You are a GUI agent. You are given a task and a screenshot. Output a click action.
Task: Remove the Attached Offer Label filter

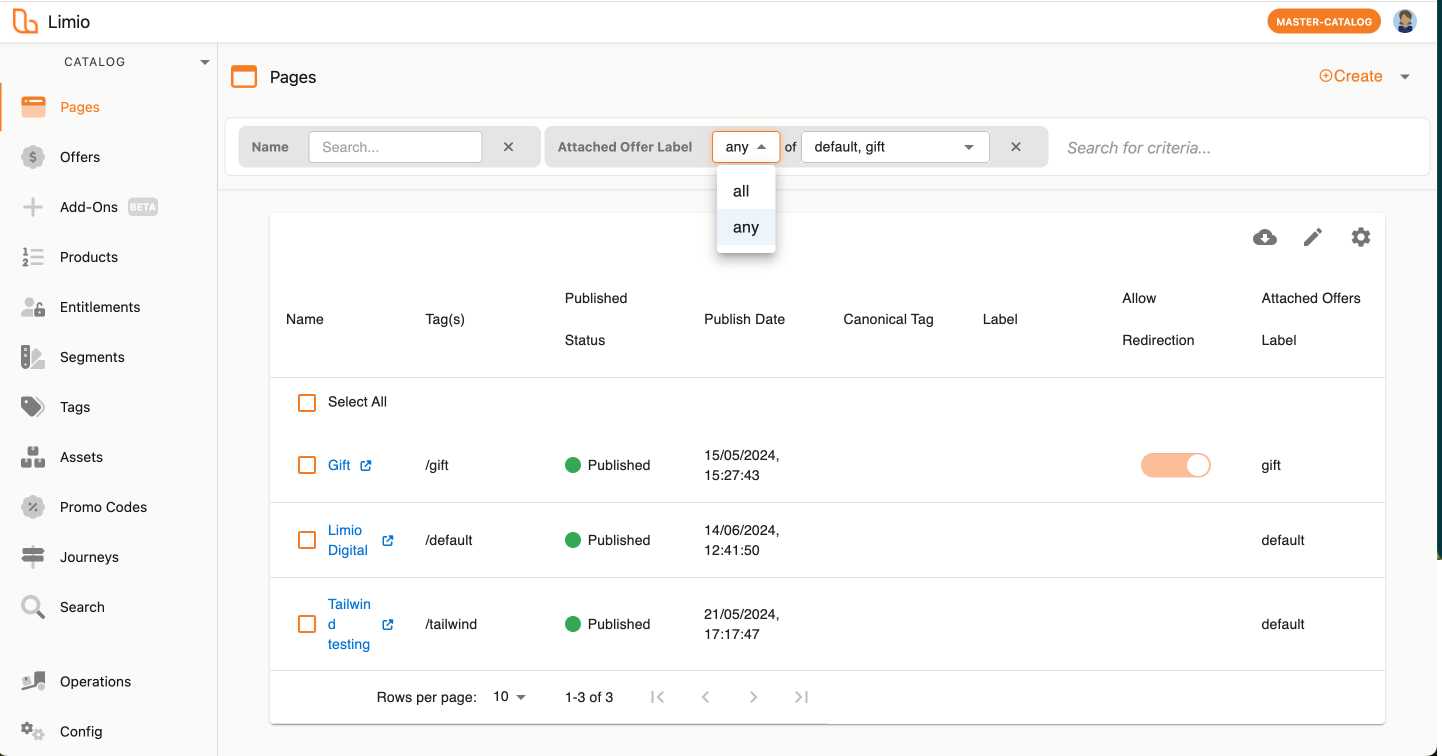tap(1016, 147)
